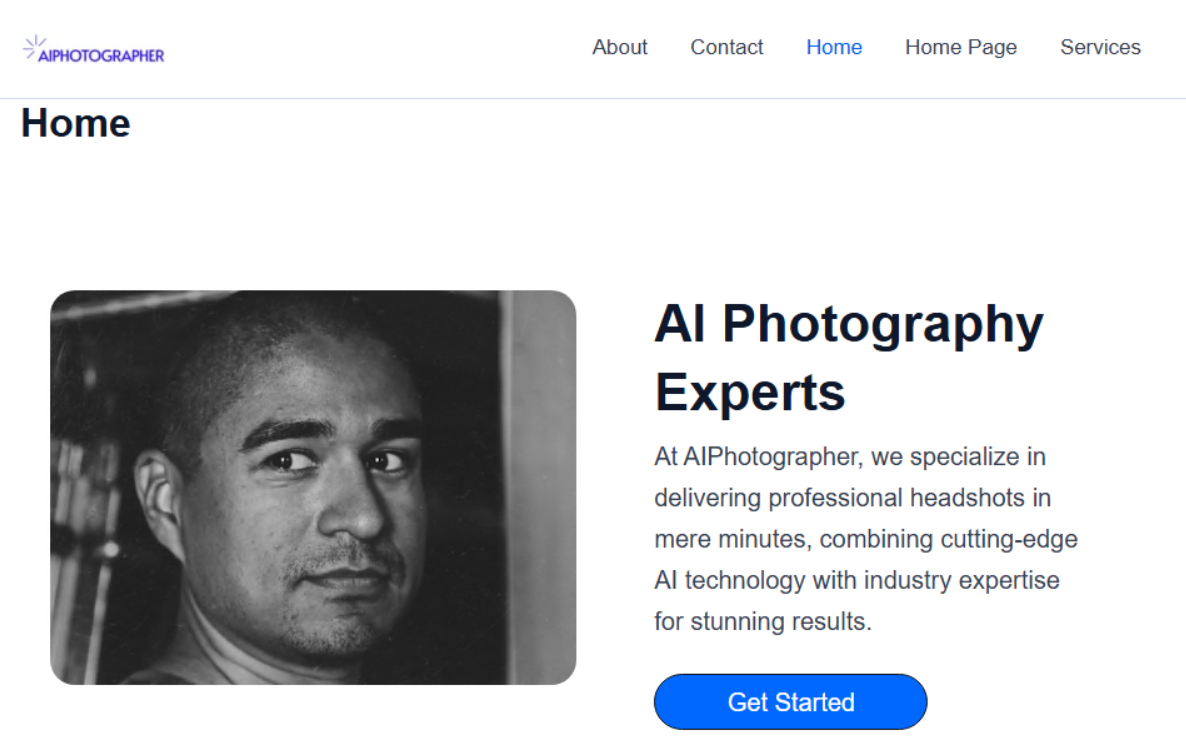Click 'AIPhotographer' in the description paragraph

[x=757, y=457]
